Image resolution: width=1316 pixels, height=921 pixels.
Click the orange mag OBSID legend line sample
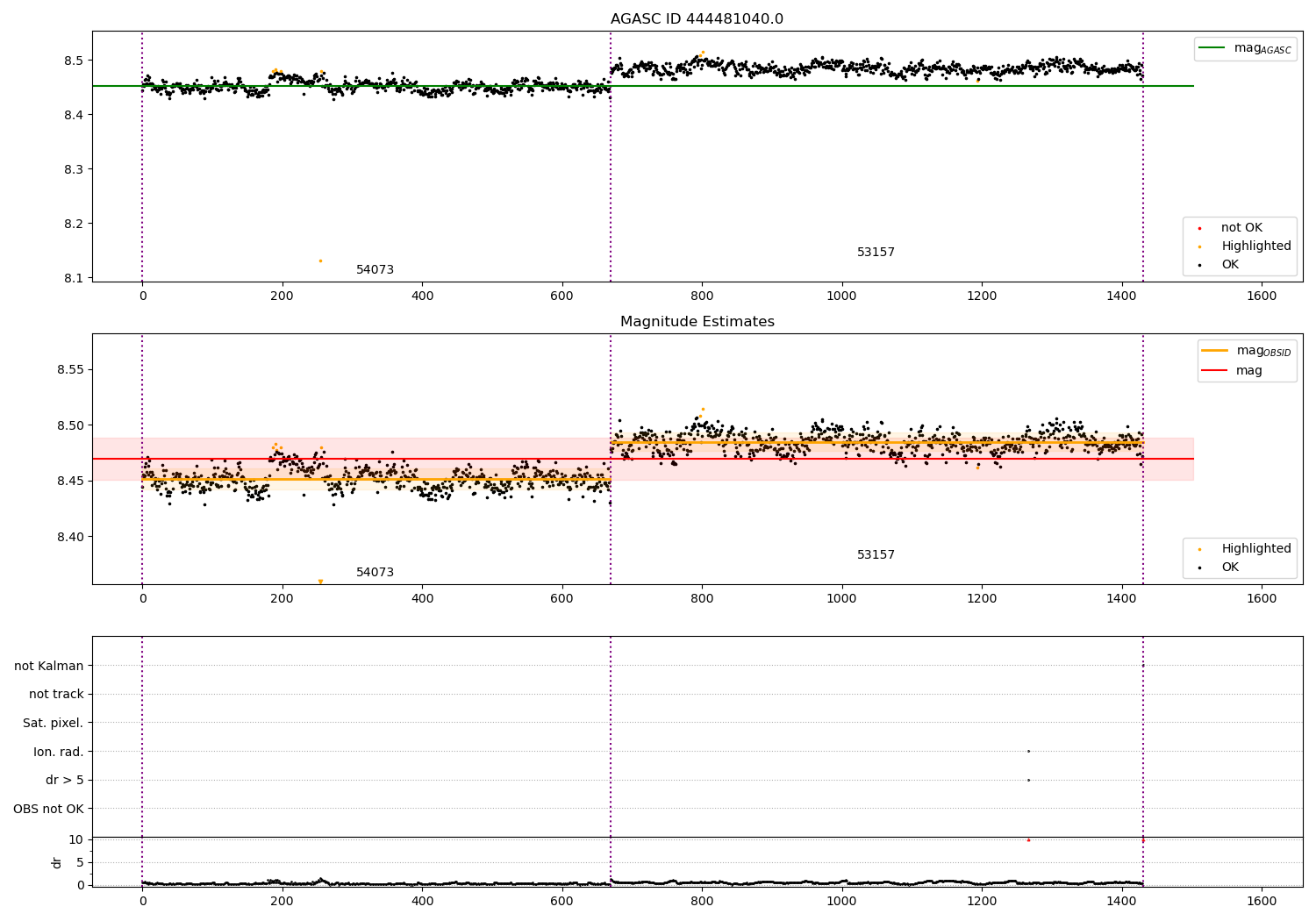tap(1214, 351)
